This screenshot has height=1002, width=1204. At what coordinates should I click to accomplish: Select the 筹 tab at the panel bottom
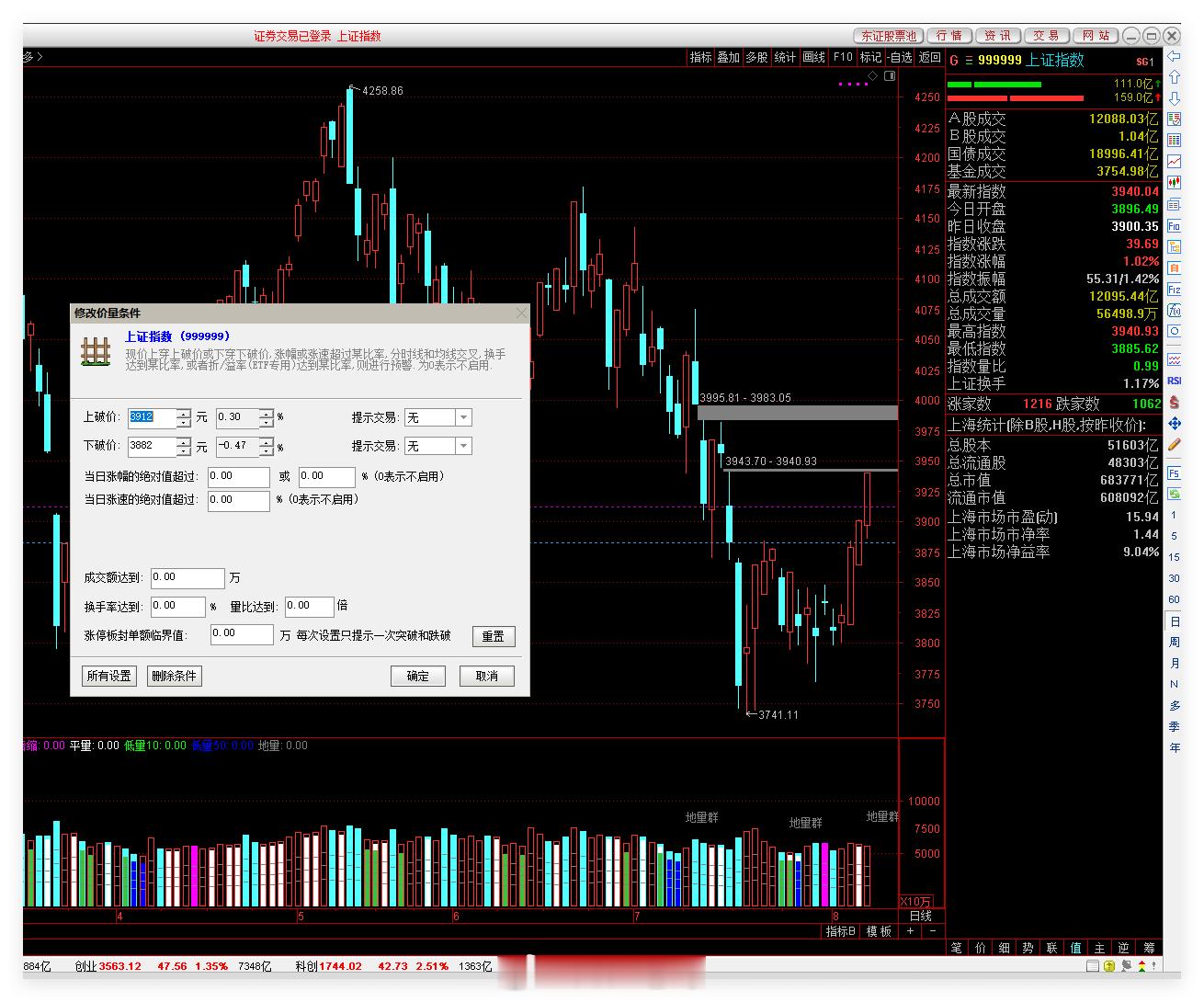[1149, 948]
